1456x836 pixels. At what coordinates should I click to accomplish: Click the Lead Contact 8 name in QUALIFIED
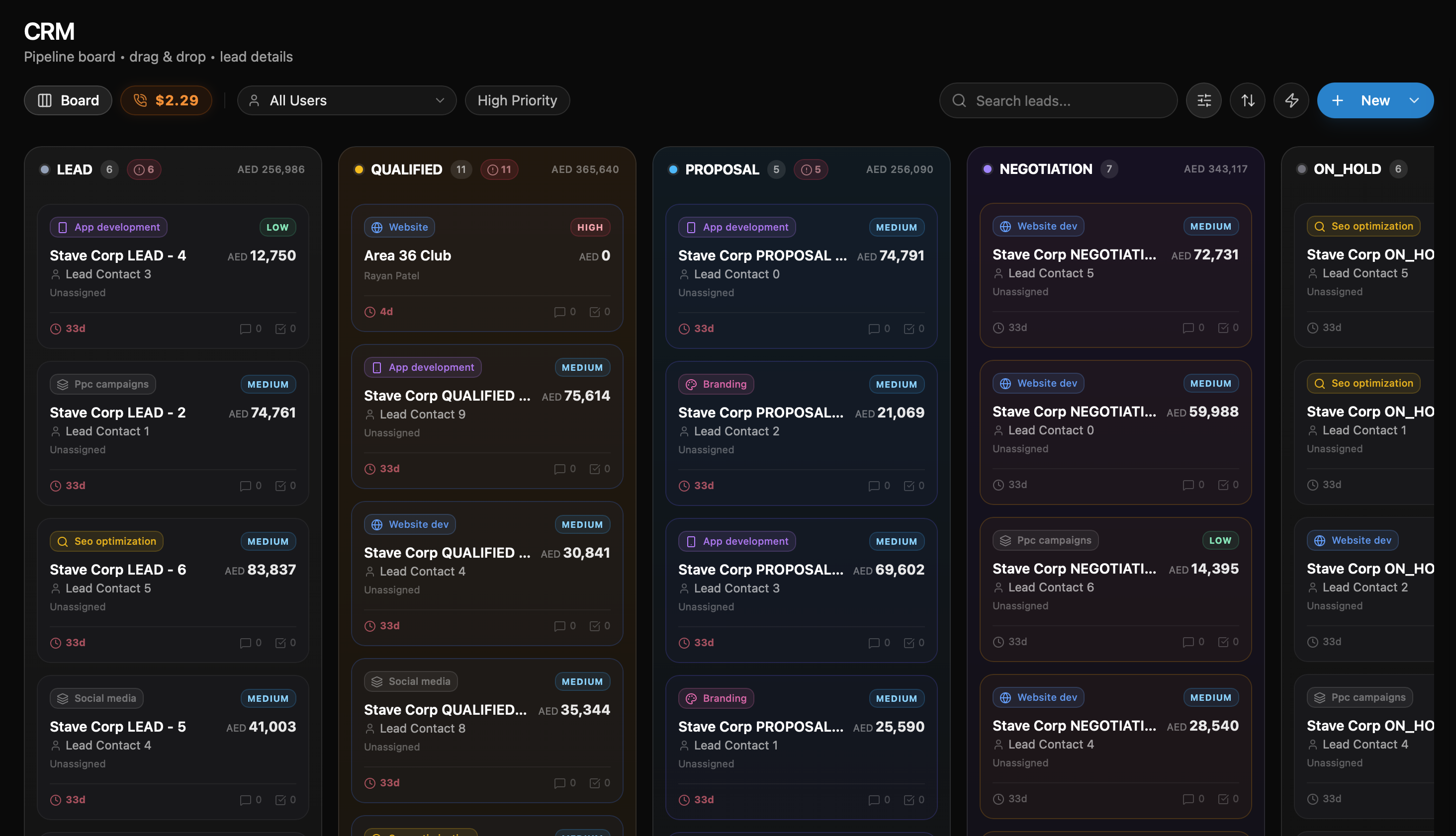point(422,728)
